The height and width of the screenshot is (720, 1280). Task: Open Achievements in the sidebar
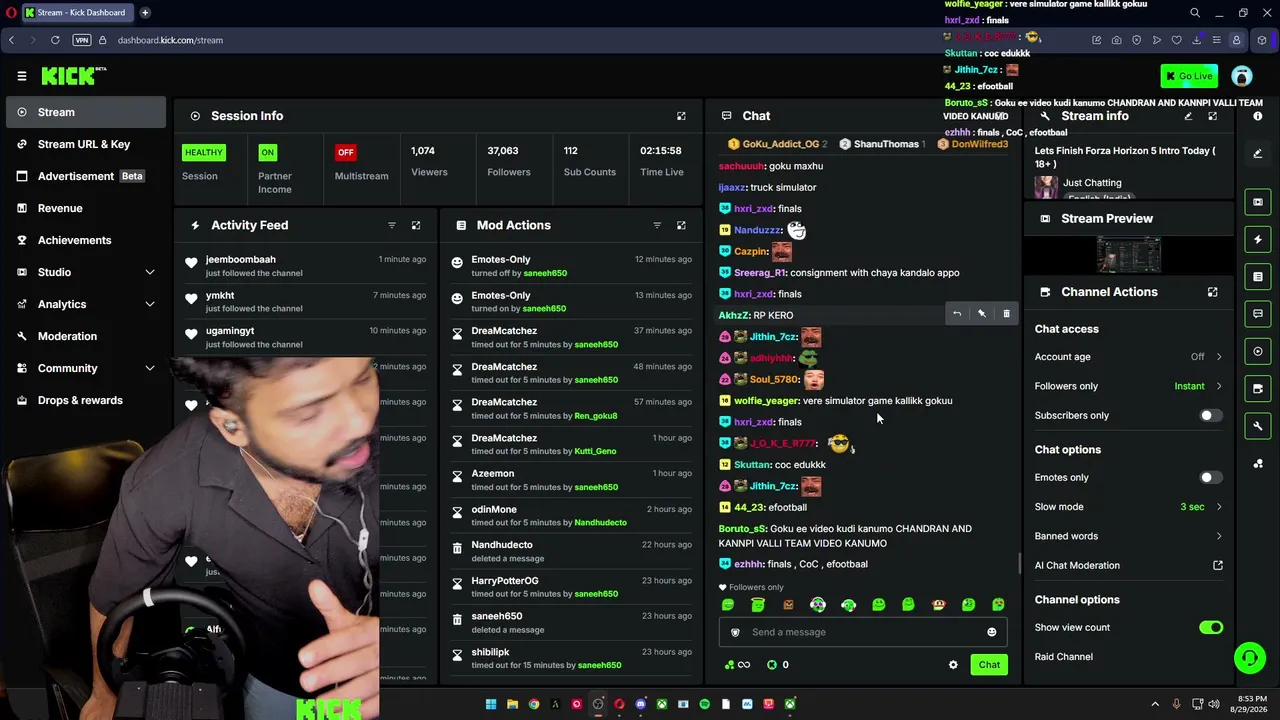click(85, 240)
